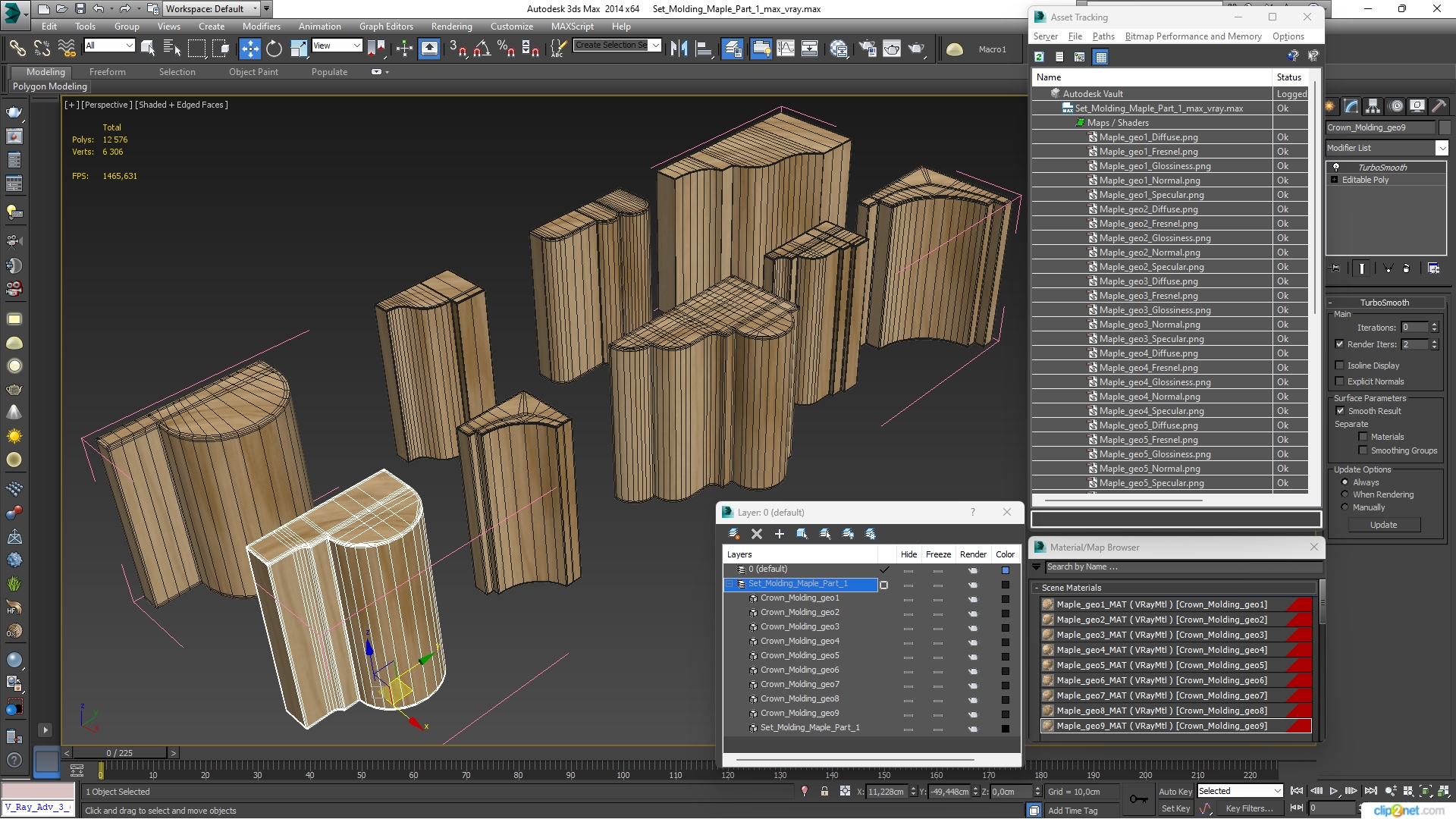
Task: Click the Add Time Tag label
Action: click(1072, 811)
